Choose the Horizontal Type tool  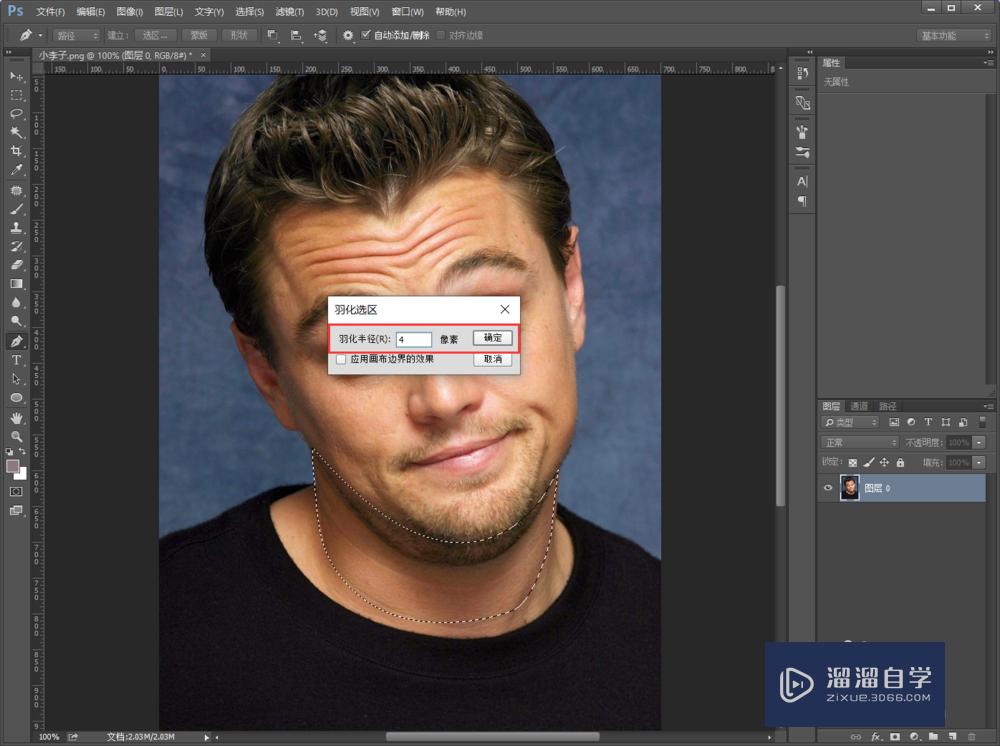[x=16, y=360]
